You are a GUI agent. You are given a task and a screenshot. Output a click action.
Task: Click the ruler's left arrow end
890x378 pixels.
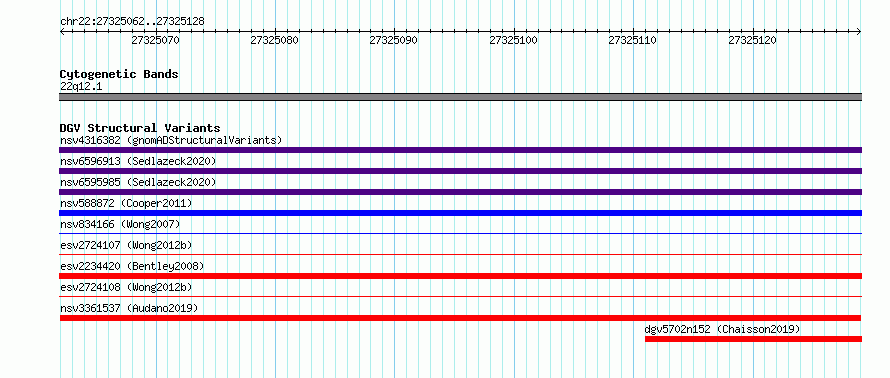(x=62, y=32)
